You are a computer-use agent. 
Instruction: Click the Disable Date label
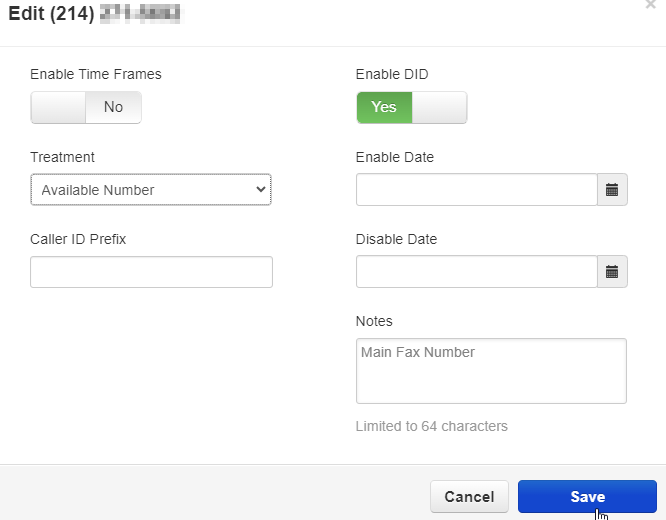[x=396, y=239]
